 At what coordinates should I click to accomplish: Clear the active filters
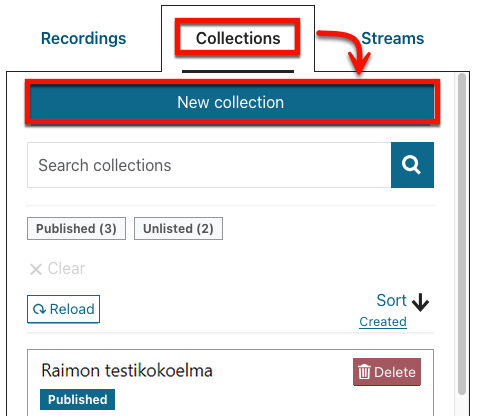pyautogui.click(x=57, y=269)
